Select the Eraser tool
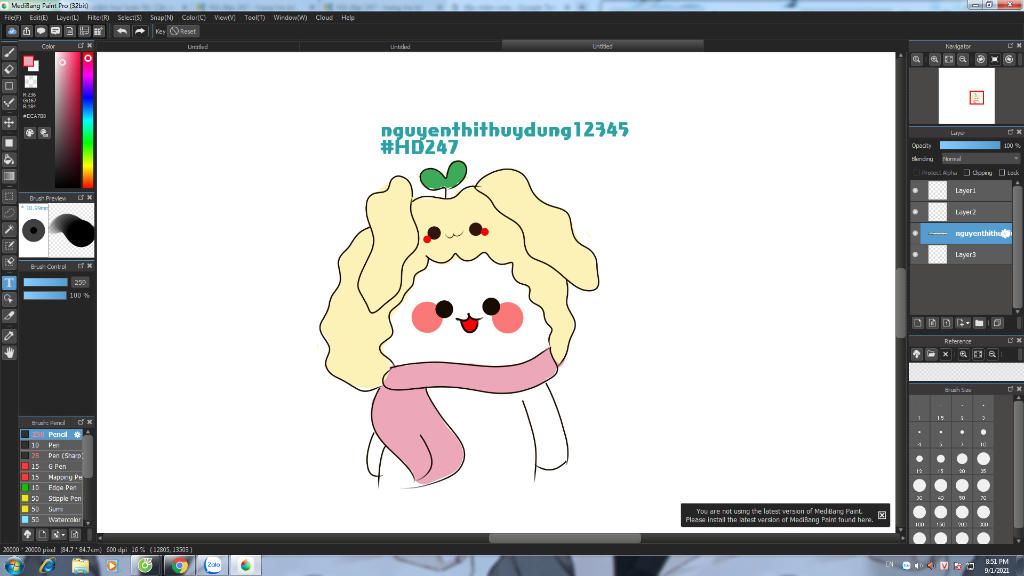This screenshot has width=1024, height=576. pos(9,69)
